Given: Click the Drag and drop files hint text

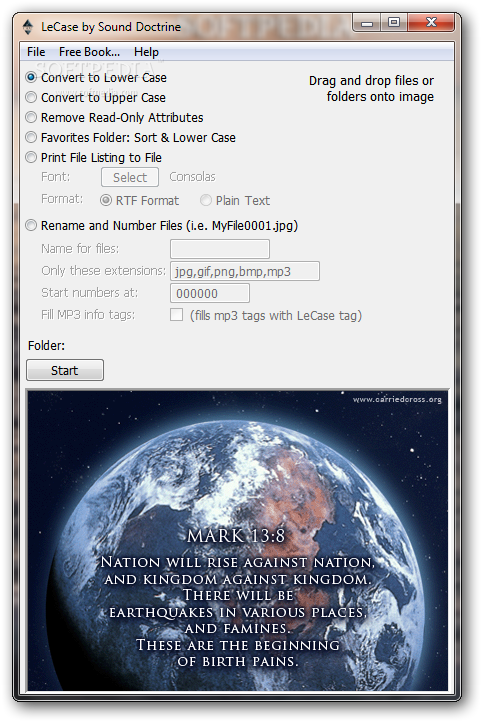Looking at the screenshot, I should click(372, 88).
